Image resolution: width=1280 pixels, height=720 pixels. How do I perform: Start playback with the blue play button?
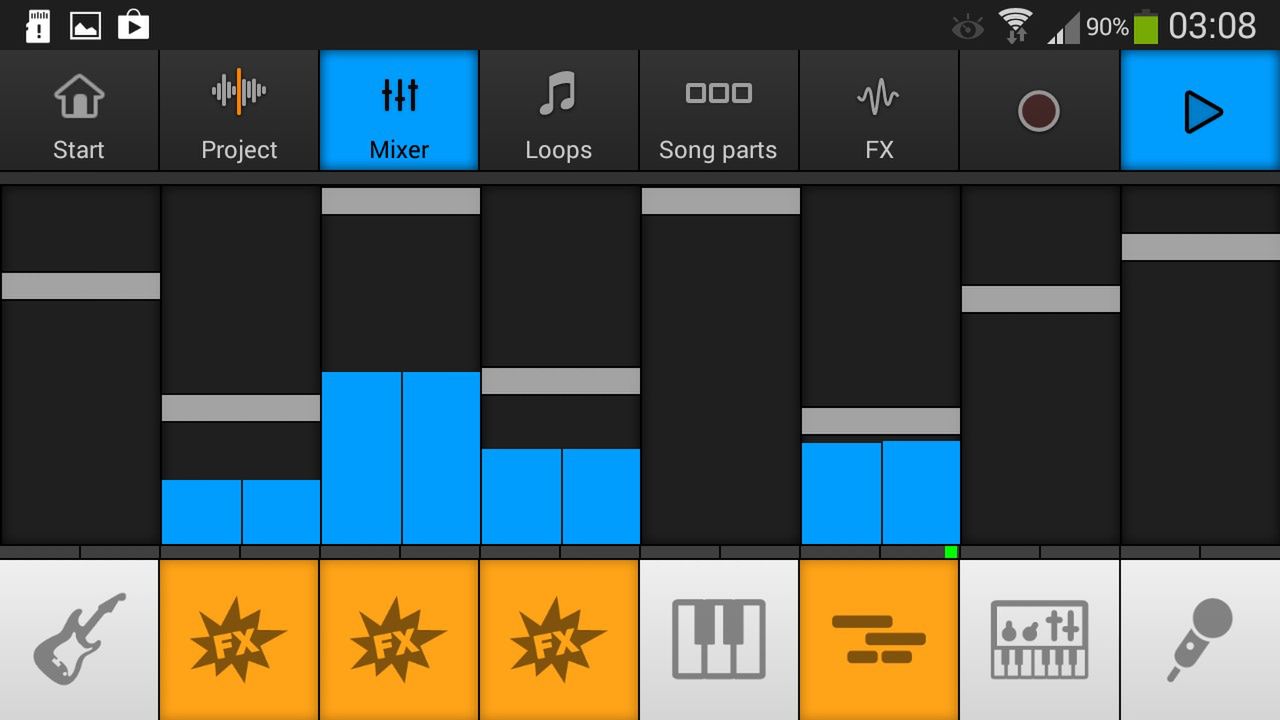tap(1201, 111)
